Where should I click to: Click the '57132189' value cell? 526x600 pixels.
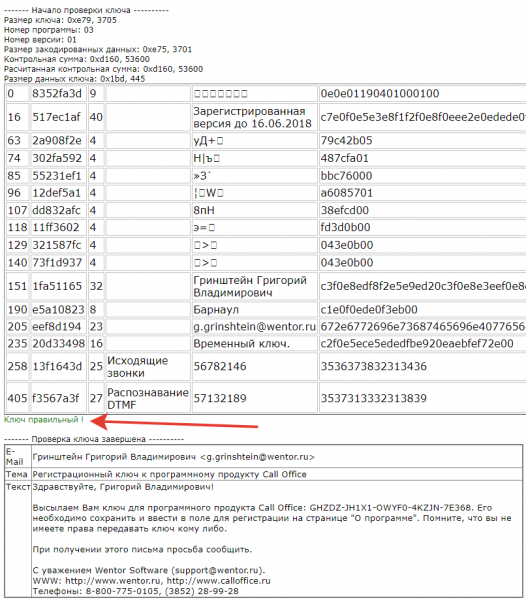coord(254,398)
